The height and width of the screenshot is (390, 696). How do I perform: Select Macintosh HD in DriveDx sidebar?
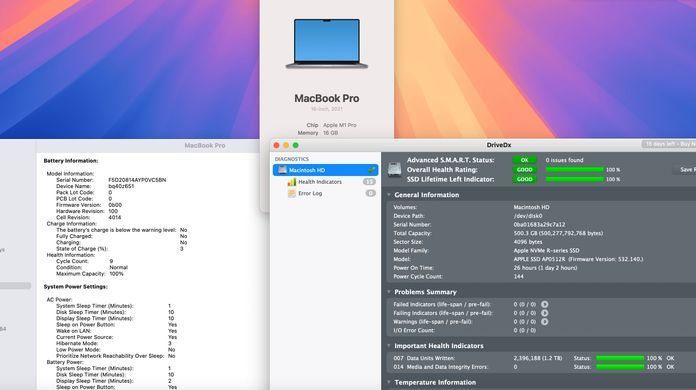(325, 170)
